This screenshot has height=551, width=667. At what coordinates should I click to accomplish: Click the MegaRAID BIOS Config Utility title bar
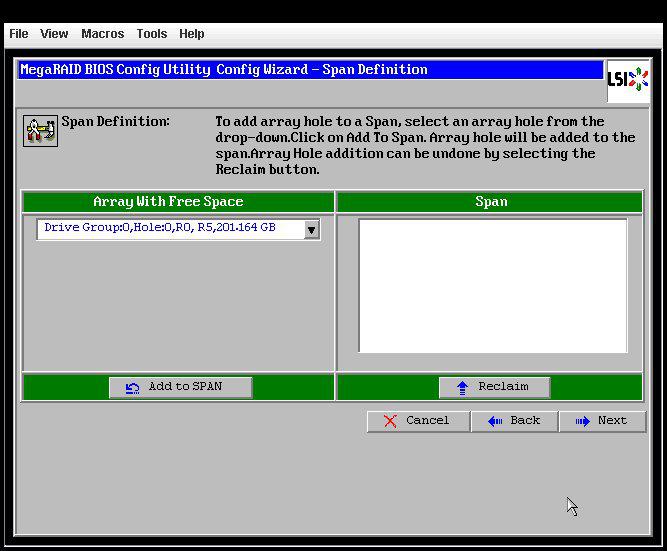(310, 70)
